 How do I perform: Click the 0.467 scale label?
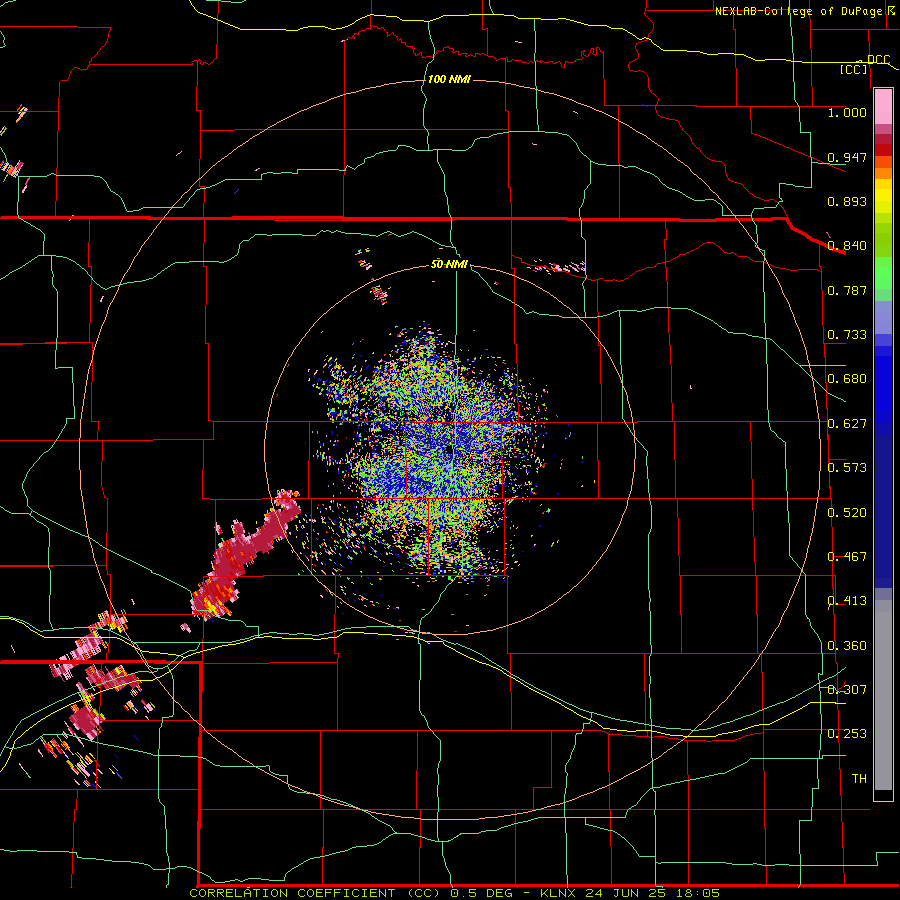pos(847,557)
